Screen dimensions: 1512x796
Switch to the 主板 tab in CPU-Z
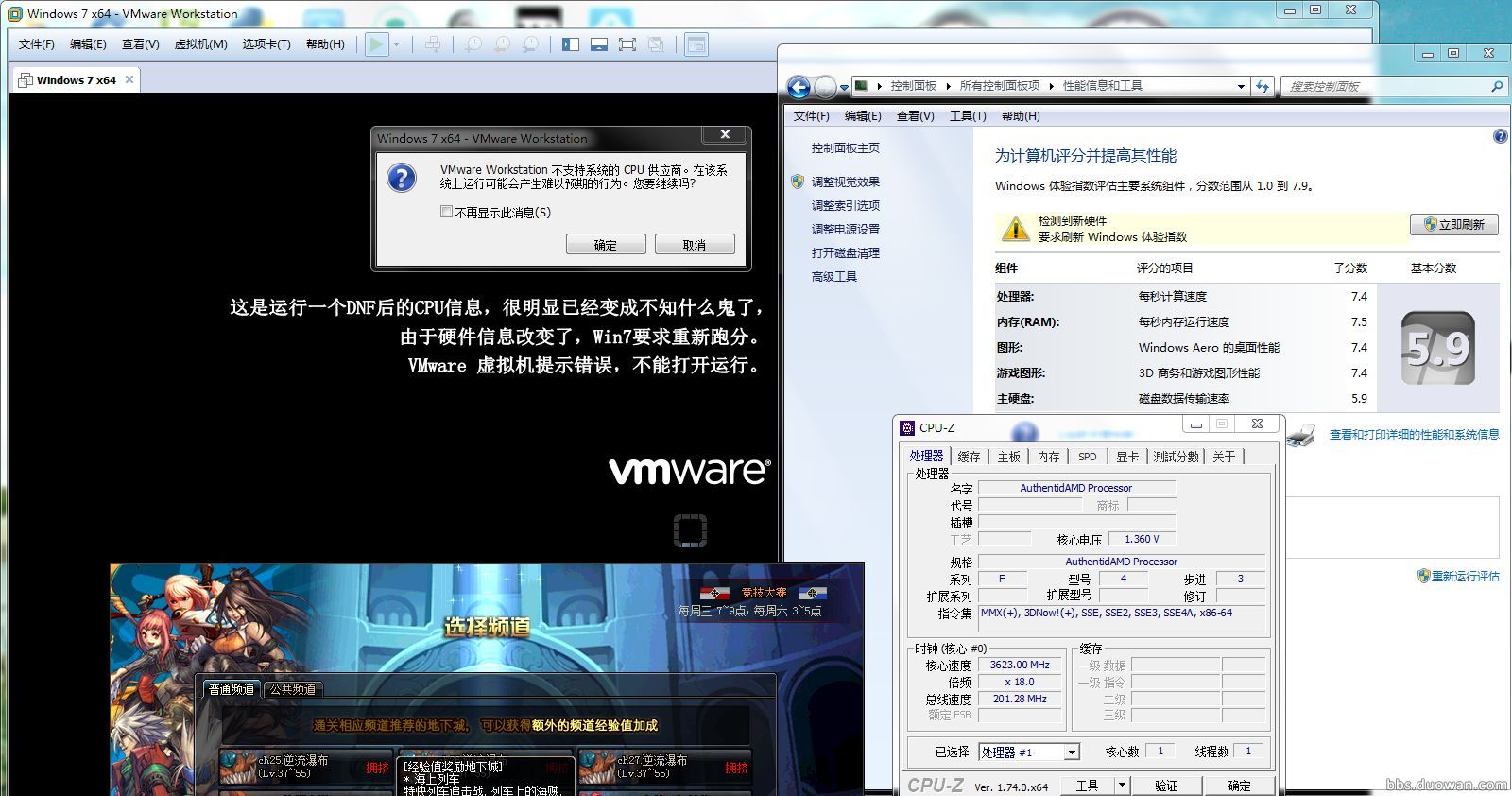tap(1008, 457)
